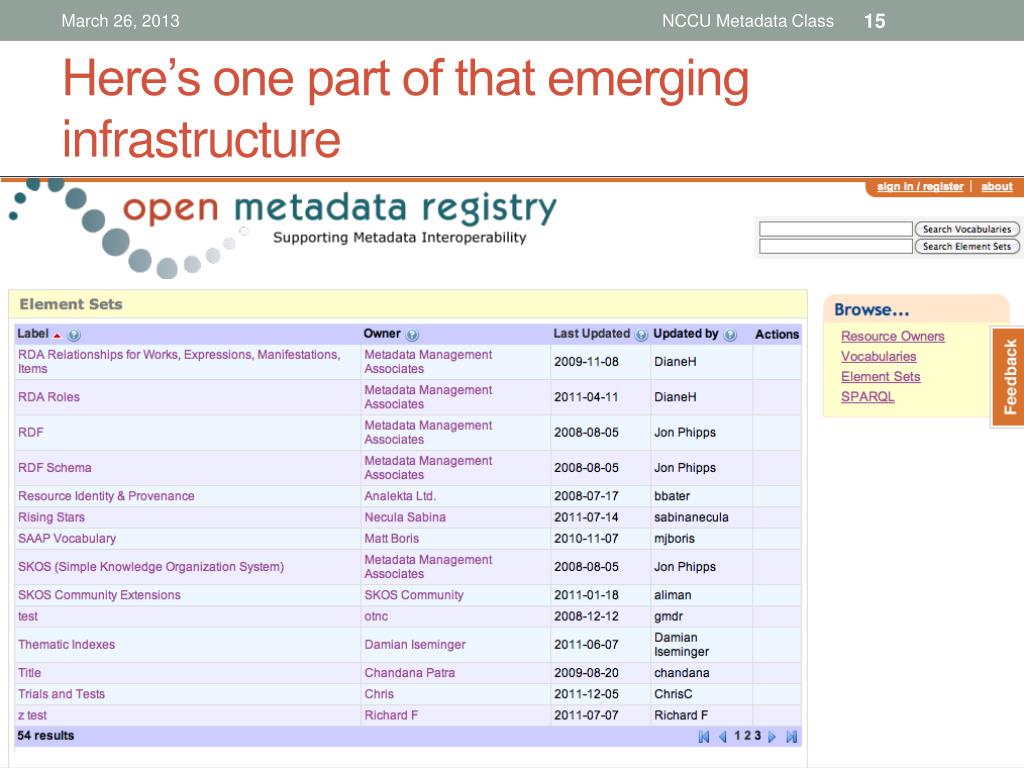Open owner Analekta Ltd.
Viewport: 1024px width, 768px height.
400,496
